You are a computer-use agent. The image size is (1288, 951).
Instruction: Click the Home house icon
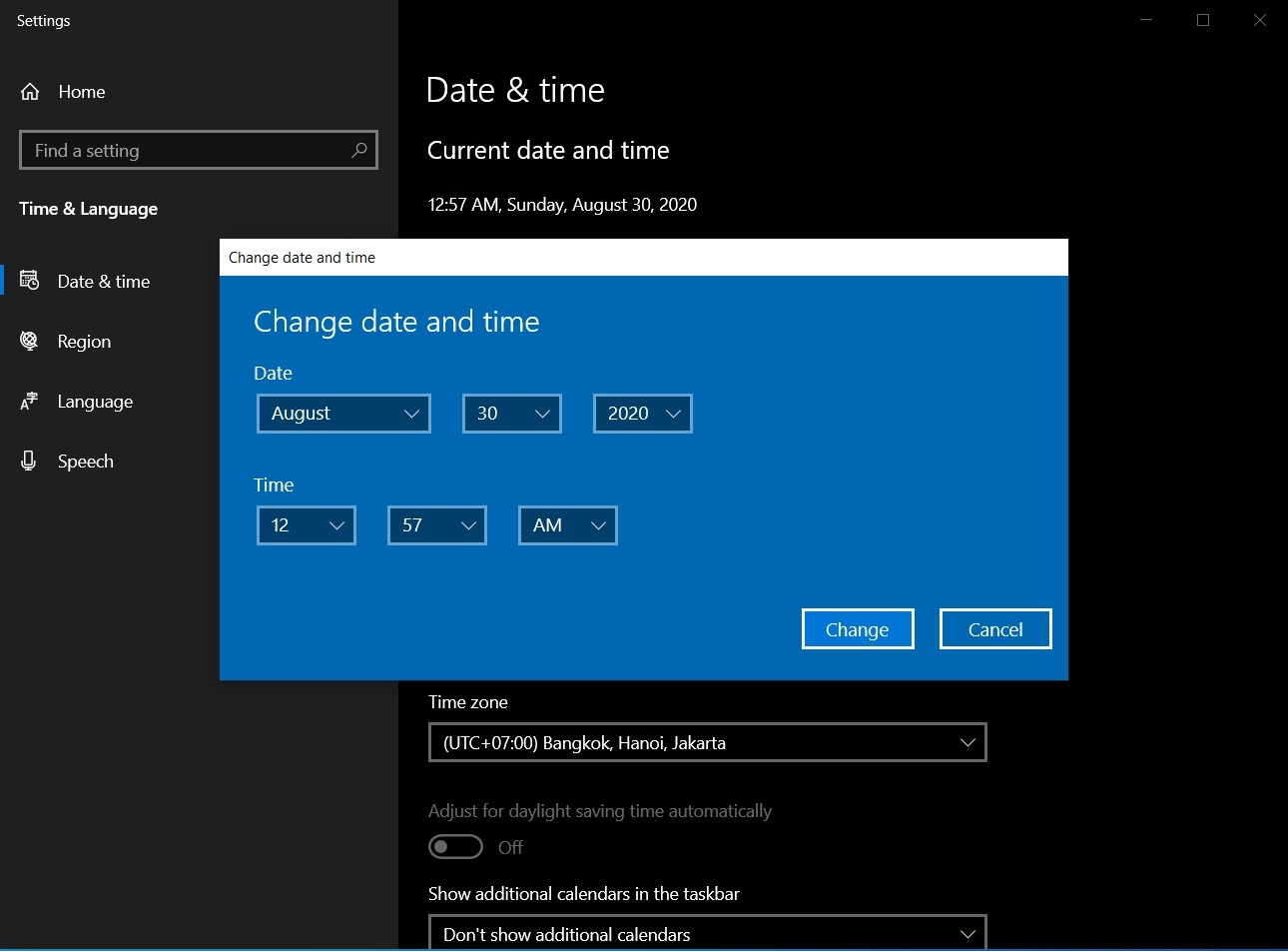click(x=30, y=92)
